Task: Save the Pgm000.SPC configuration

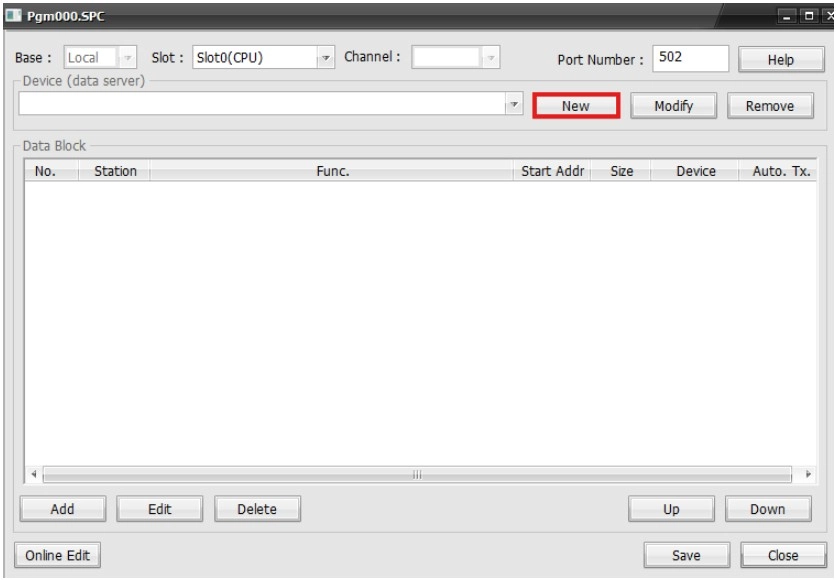Action: click(x=686, y=555)
